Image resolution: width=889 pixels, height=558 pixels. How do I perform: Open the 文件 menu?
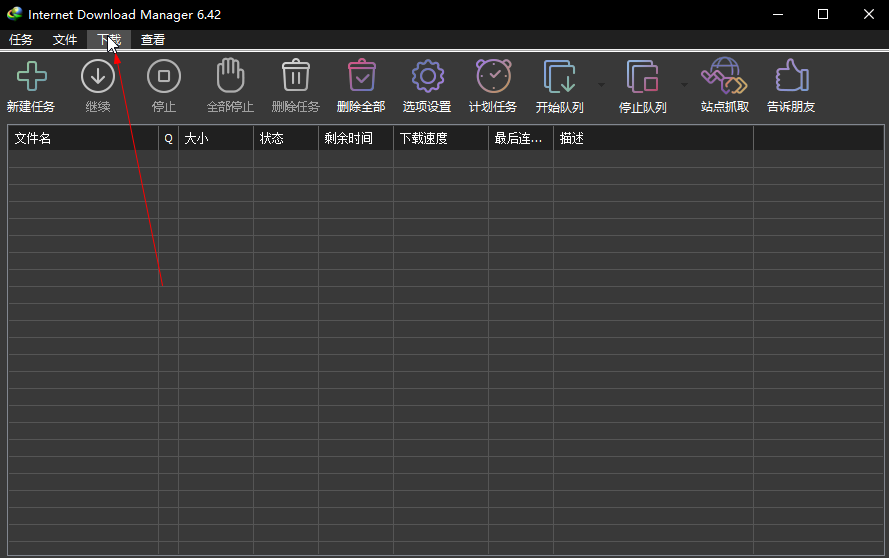click(65, 40)
